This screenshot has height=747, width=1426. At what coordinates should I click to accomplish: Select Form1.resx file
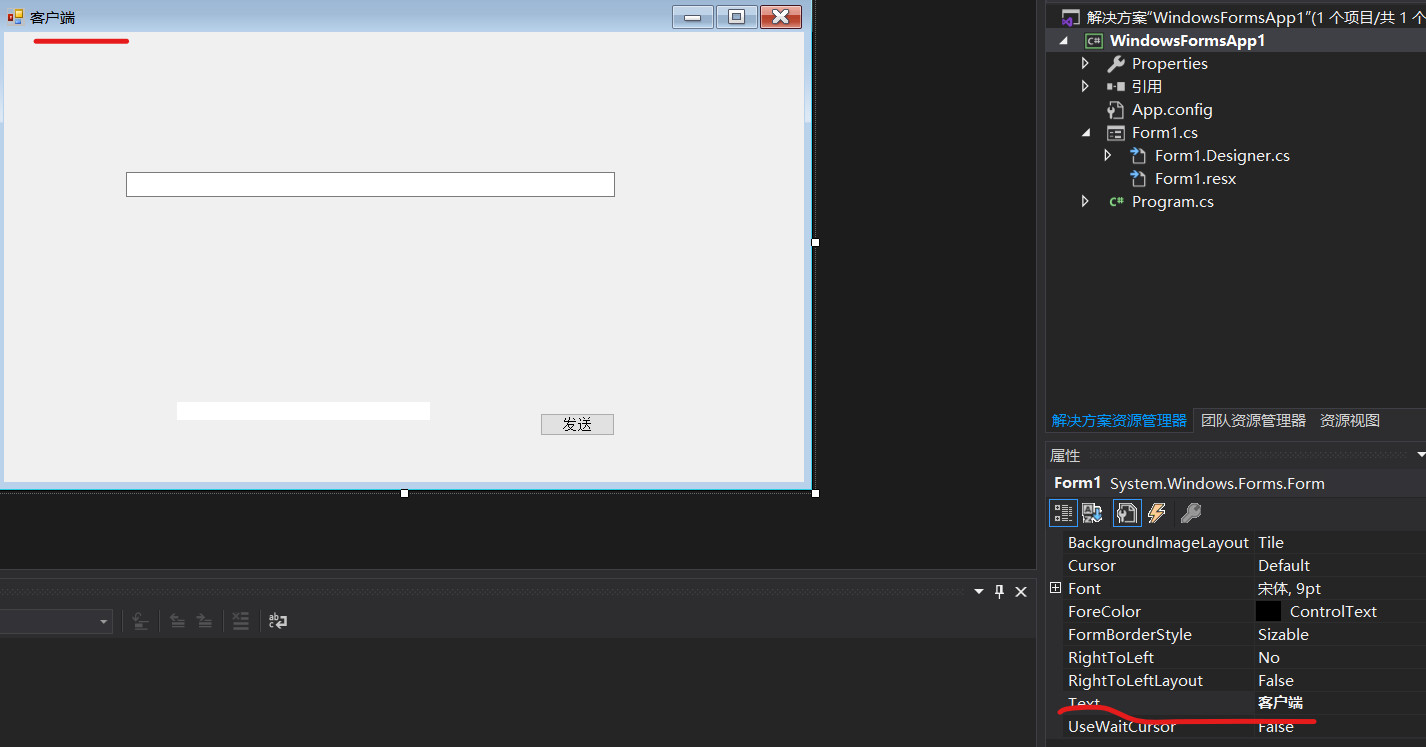pyautogui.click(x=1195, y=178)
